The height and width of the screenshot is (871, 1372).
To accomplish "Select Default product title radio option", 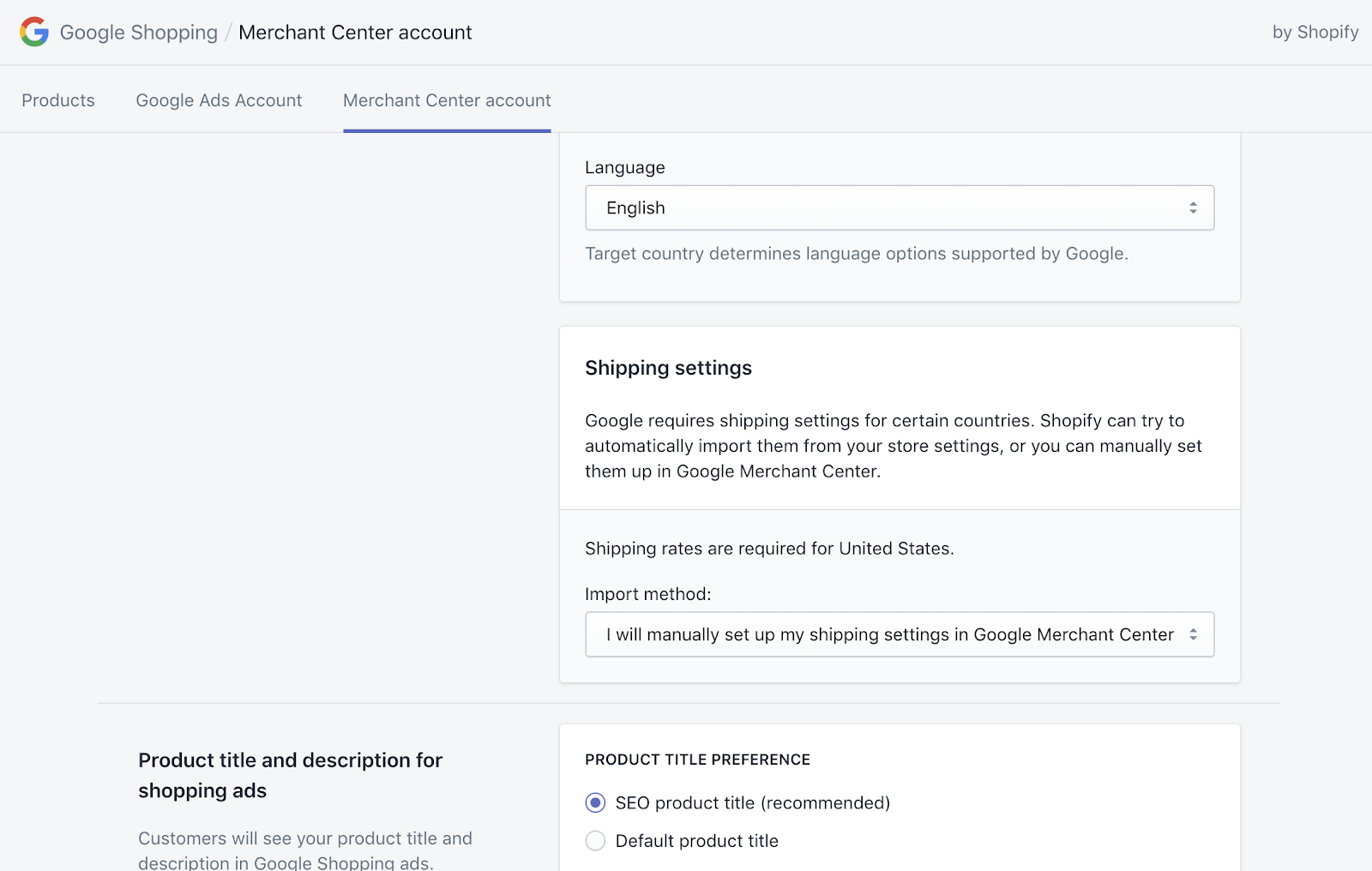I will [595, 841].
